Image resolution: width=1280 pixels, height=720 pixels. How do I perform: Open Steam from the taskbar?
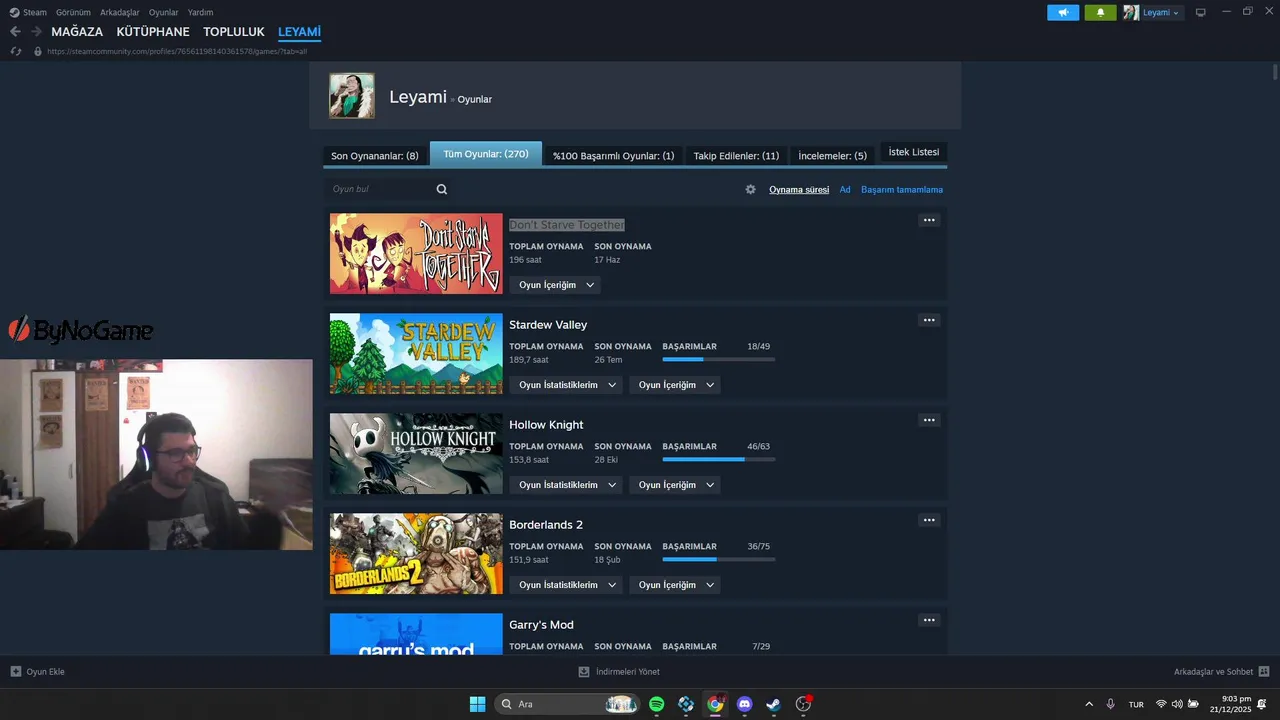click(x=773, y=704)
